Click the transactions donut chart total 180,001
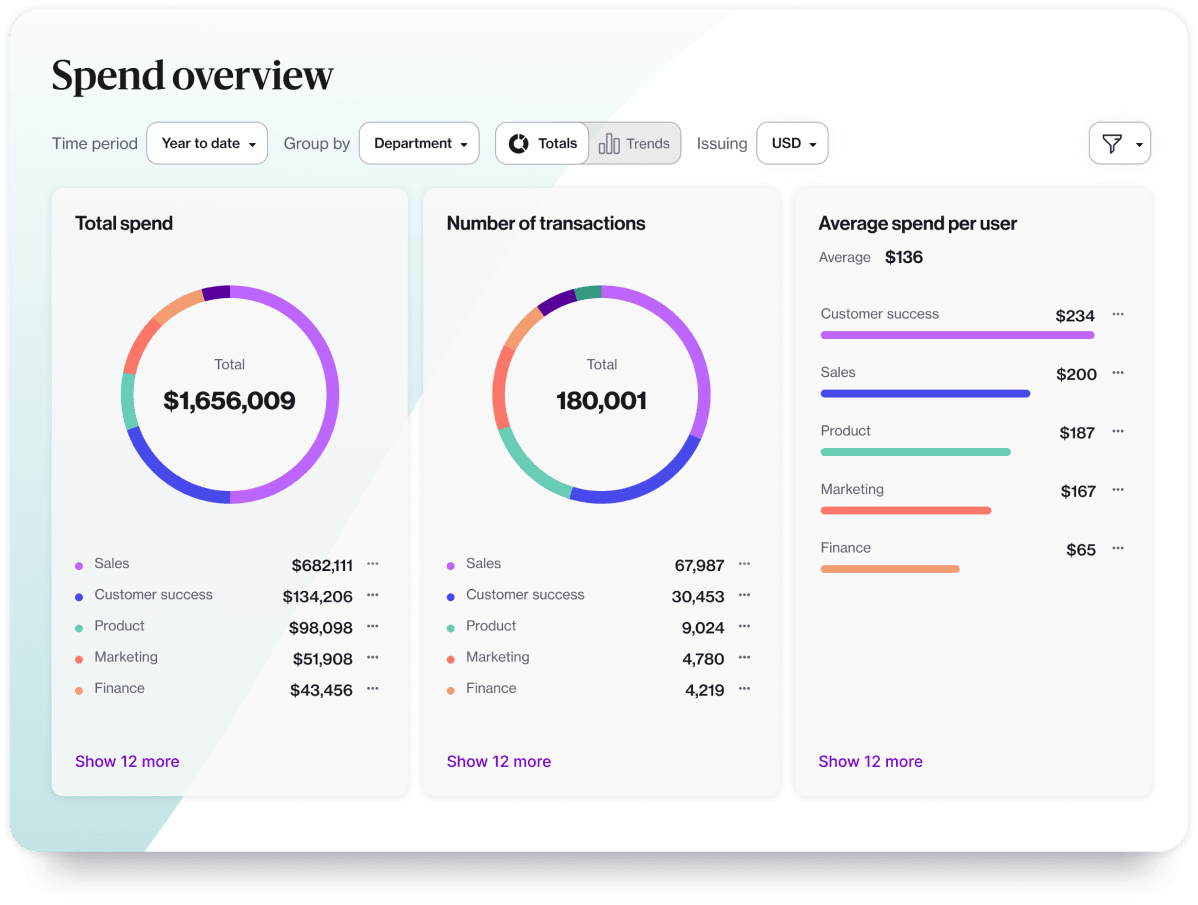This screenshot has width=1198, height=905. (x=601, y=400)
